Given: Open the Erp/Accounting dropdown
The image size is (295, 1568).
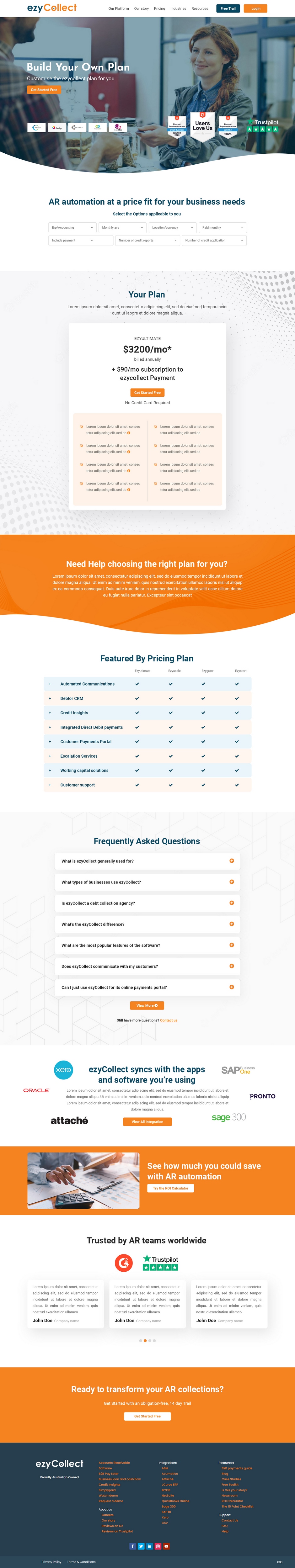Looking at the screenshot, I should [x=72, y=228].
